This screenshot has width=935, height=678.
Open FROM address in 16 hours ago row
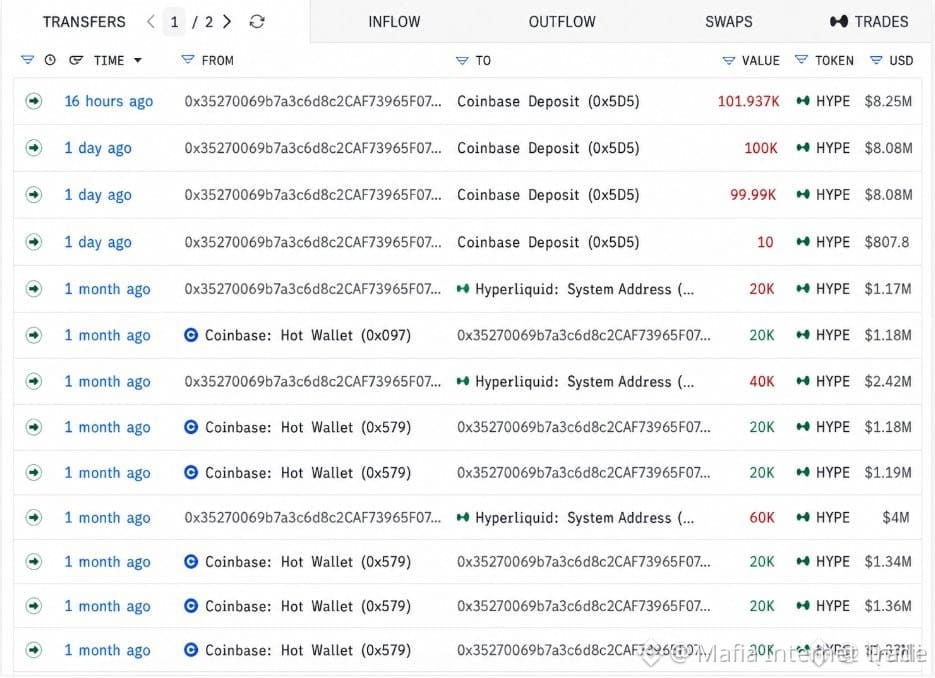click(313, 101)
